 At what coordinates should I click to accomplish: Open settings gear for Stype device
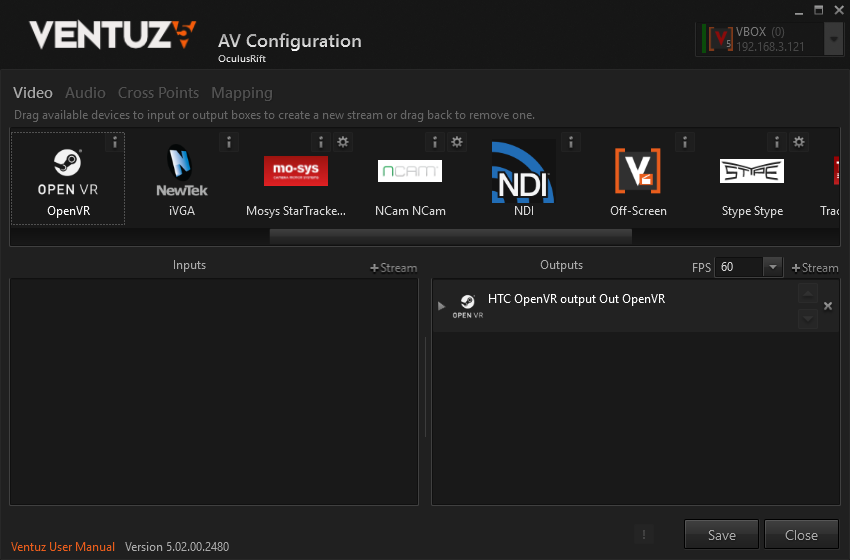[799, 142]
